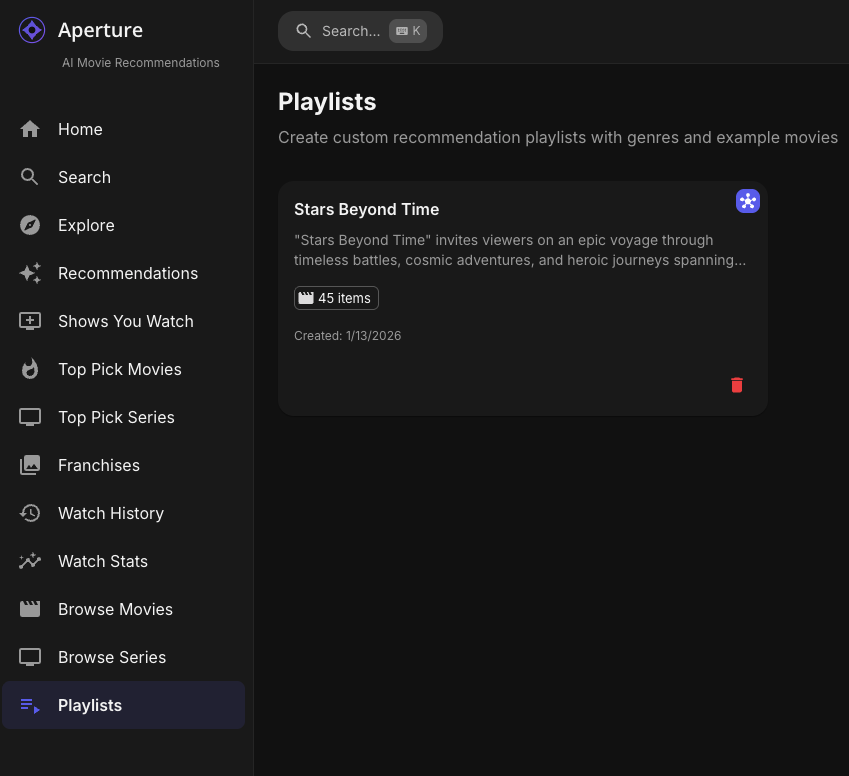Focus the Search input field
The width and height of the screenshot is (849, 776).
(x=351, y=31)
